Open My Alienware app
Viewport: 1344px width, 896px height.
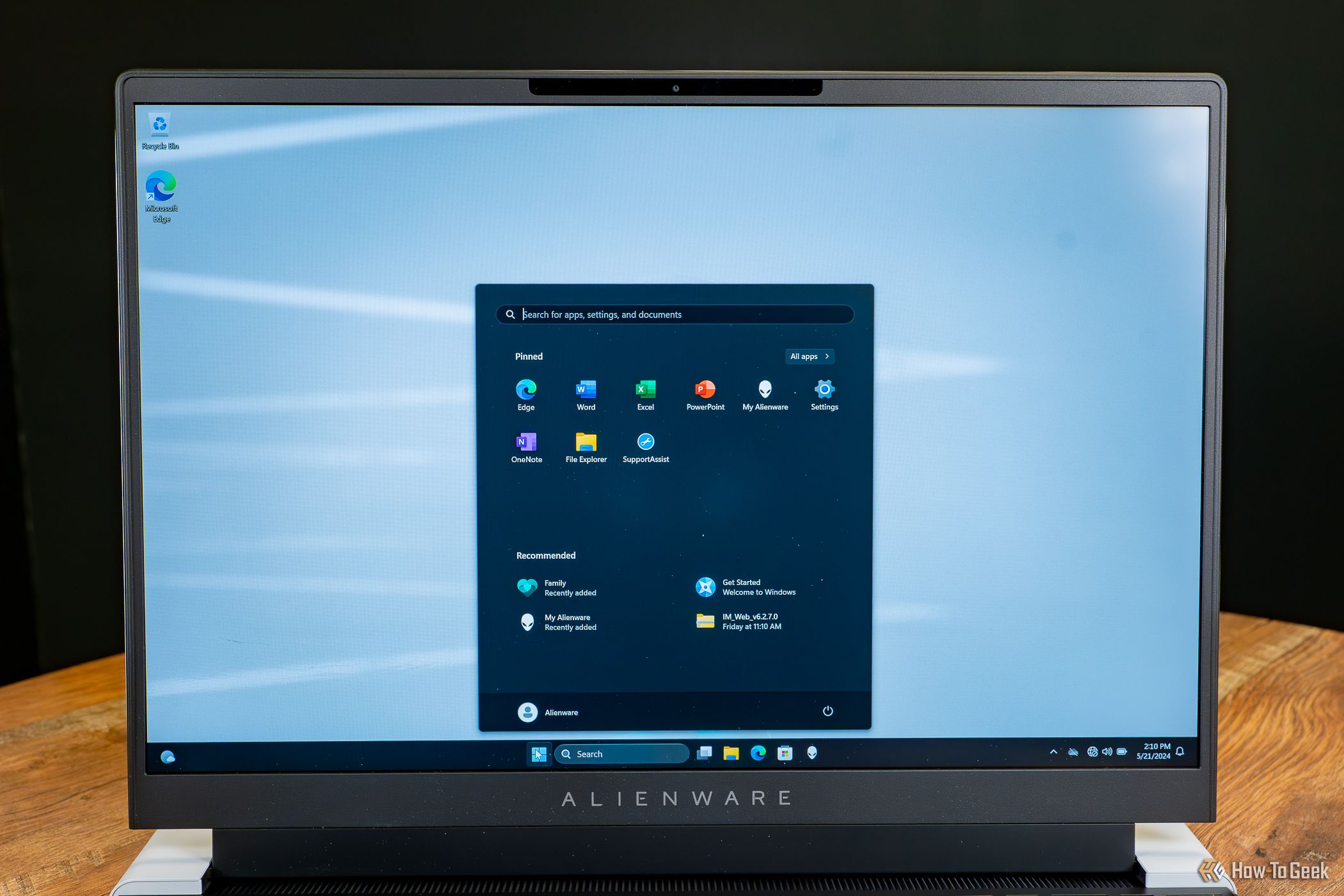pos(765,393)
